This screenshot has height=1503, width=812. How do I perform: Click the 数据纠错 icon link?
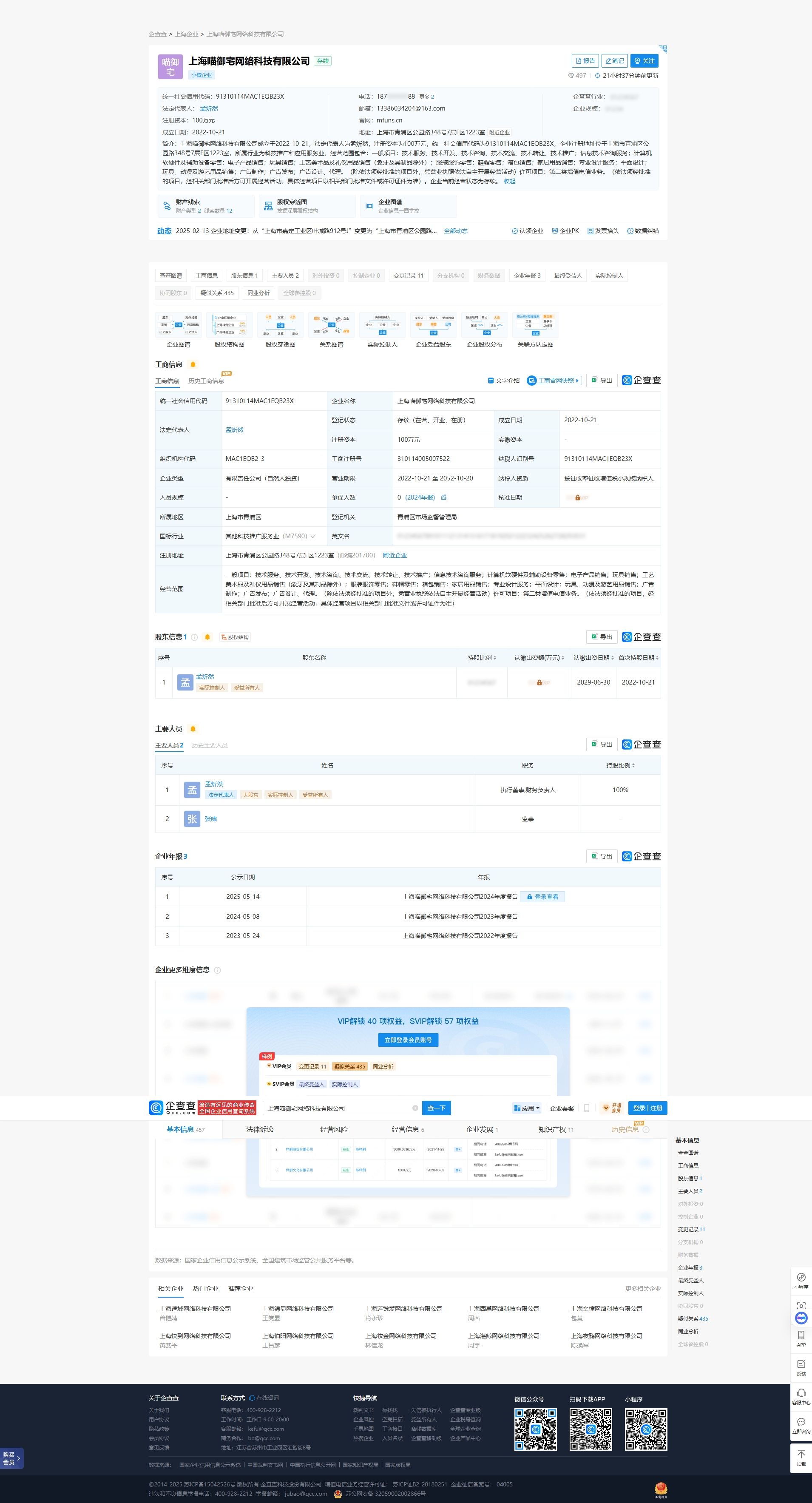[643, 231]
